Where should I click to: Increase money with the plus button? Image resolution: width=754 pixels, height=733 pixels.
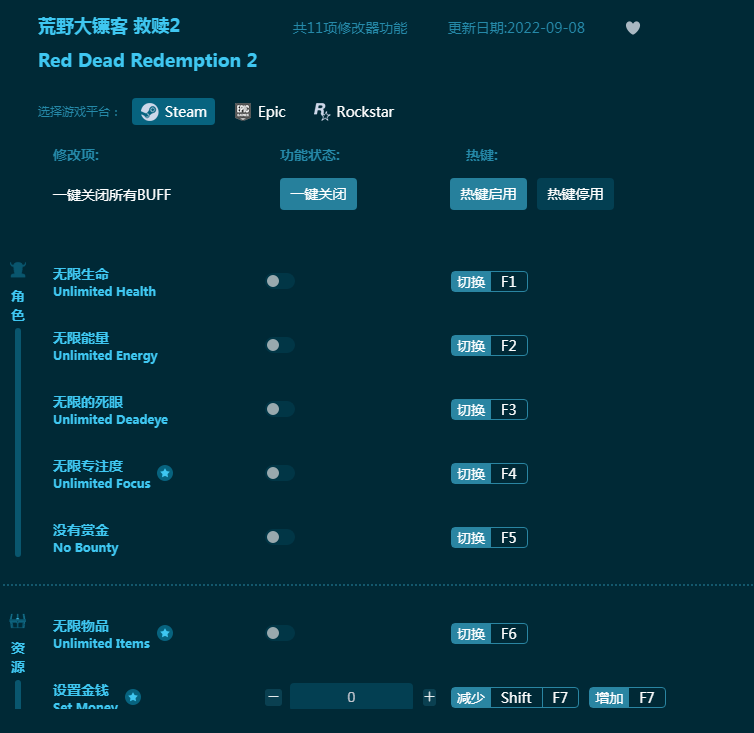click(x=429, y=697)
